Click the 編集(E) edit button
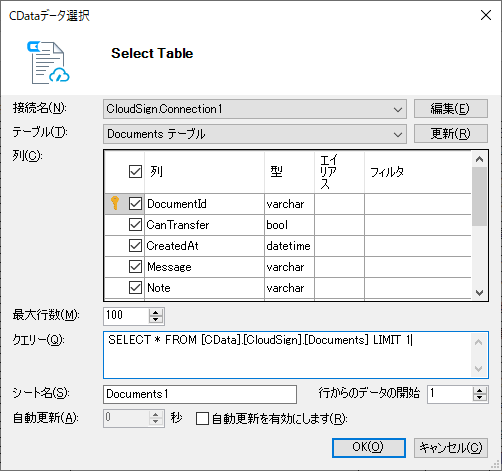502x472 pixels. pos(451,109)
